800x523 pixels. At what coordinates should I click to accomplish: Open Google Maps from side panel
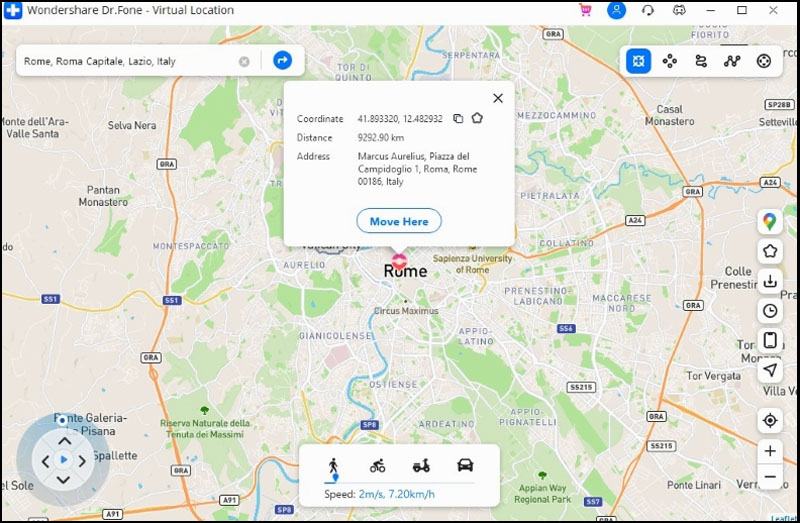pyautogui.click(x=769, y=221)
